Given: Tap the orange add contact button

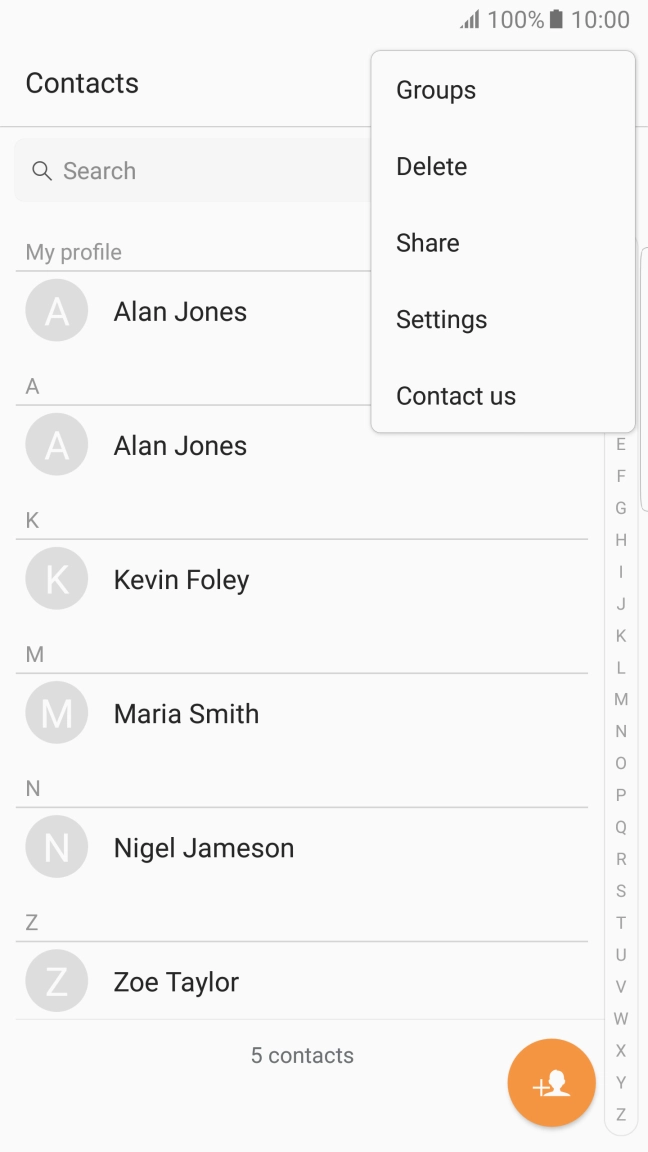Looking at the screenshot, I should pyautogui.click(x=551, y=1083).
